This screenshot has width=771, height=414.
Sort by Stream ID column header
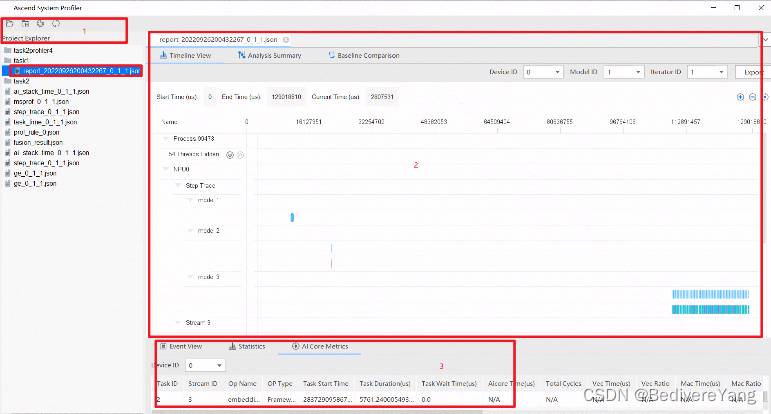pos(203,384)
